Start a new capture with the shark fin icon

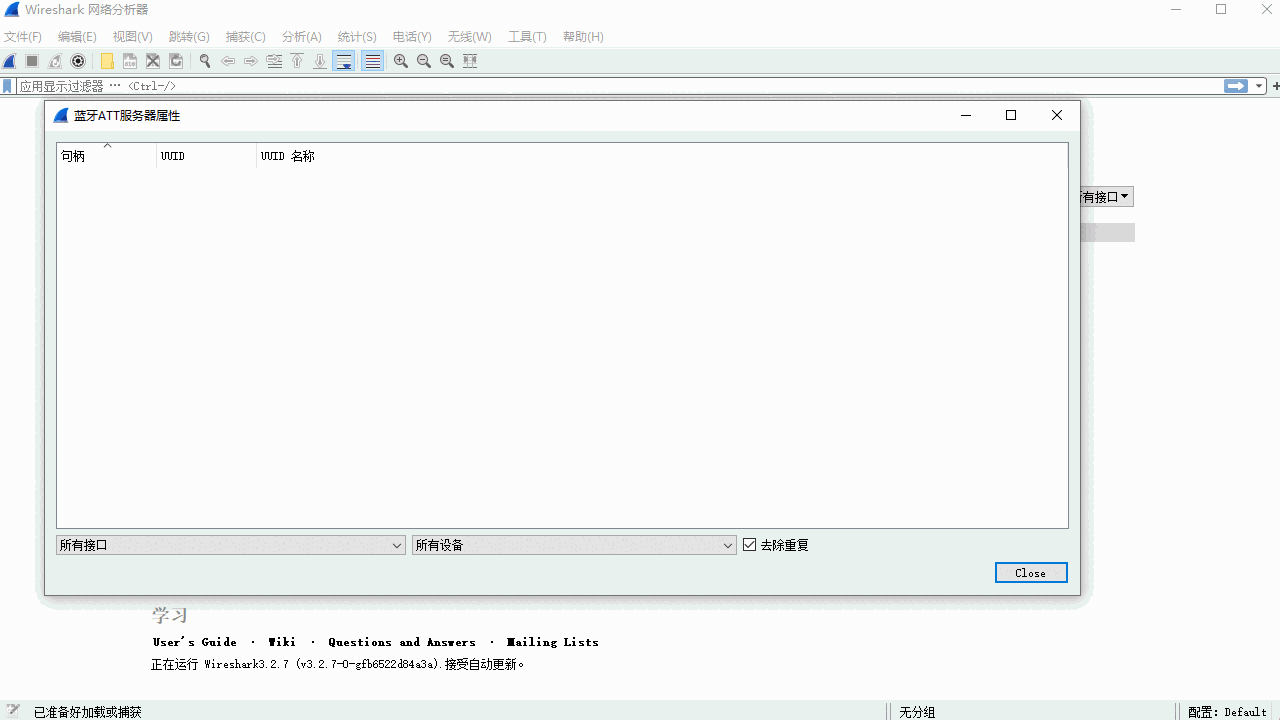coord(9,60)
